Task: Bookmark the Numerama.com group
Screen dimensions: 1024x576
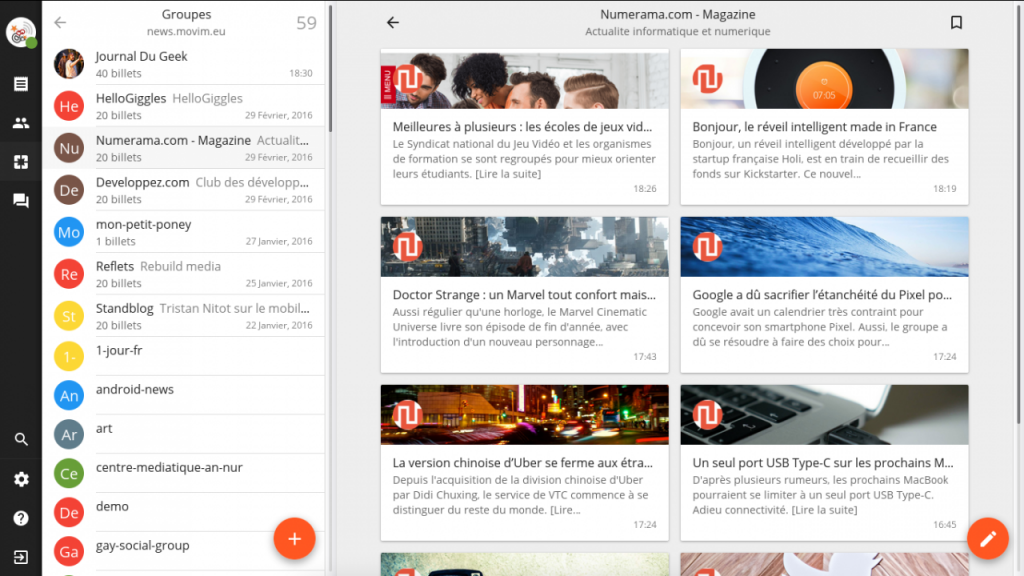Action: pos(956,23)
